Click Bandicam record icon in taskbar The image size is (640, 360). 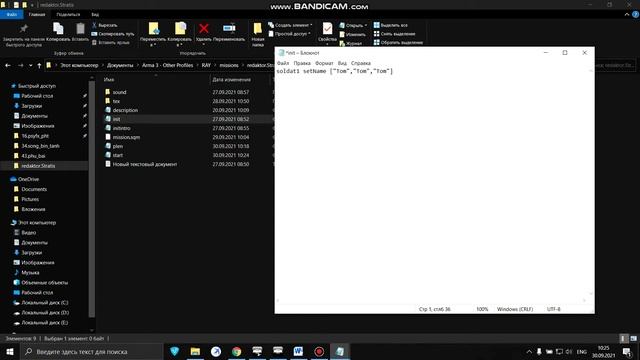tap(319, 351)
